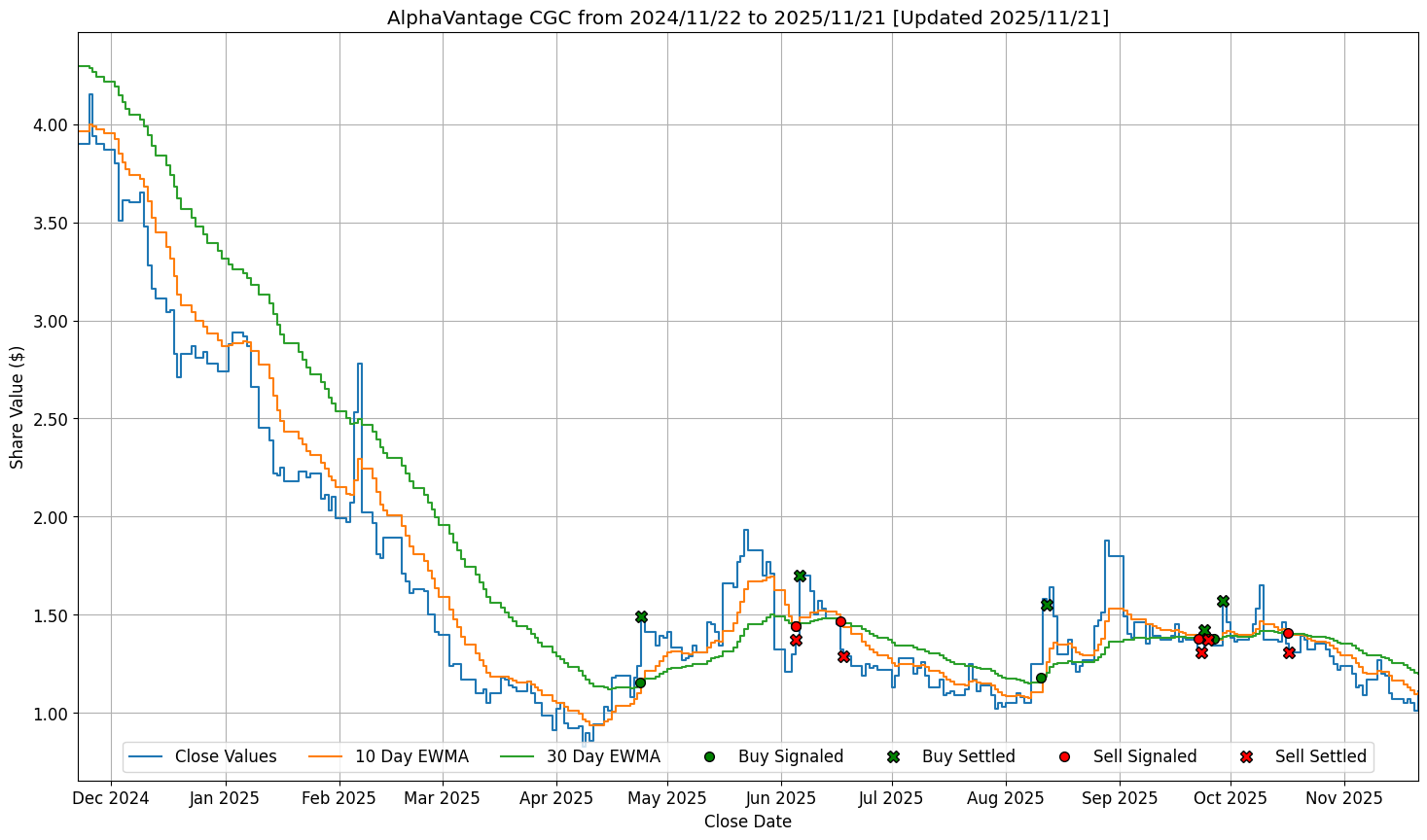Click the Sell Signaled red dot in legend
This screenshot has height=840, width=1427.
1064,756
